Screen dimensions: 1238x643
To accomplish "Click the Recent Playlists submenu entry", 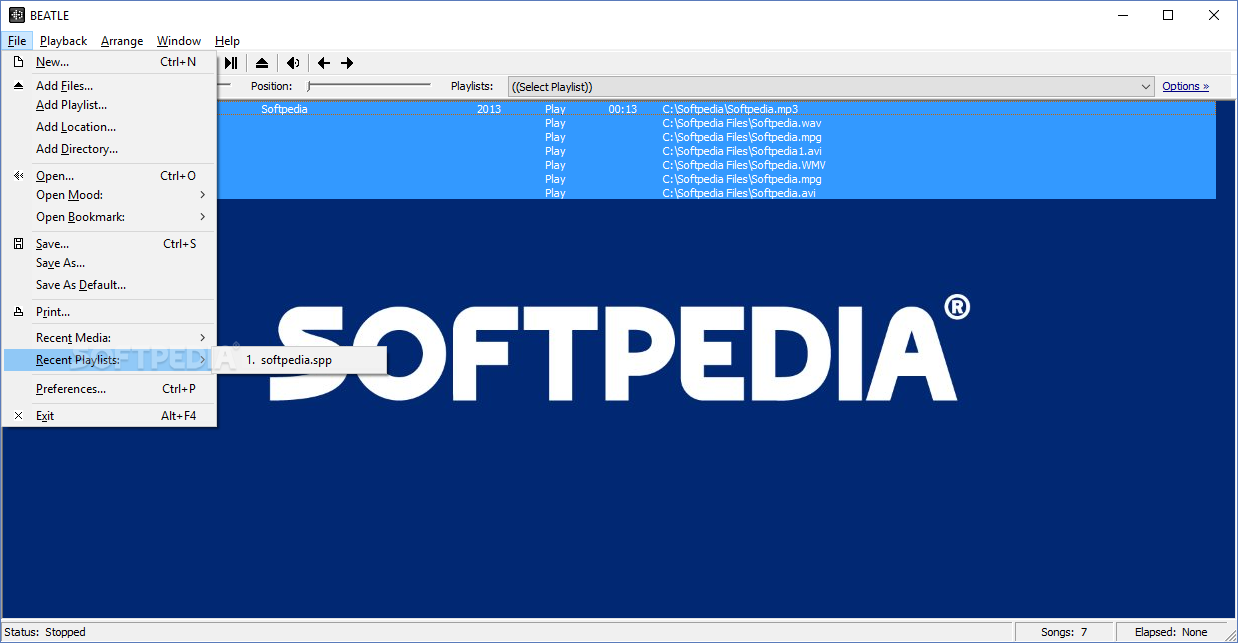I will coord(109,360).
